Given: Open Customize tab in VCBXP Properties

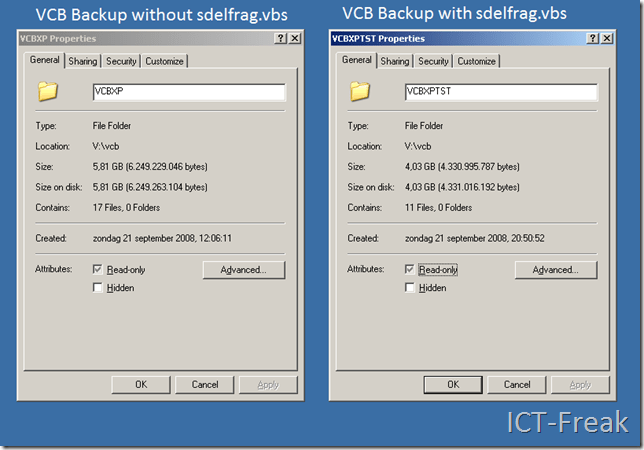Looking at the screenshot, I should pyautogui.click(x=164, y=61).
